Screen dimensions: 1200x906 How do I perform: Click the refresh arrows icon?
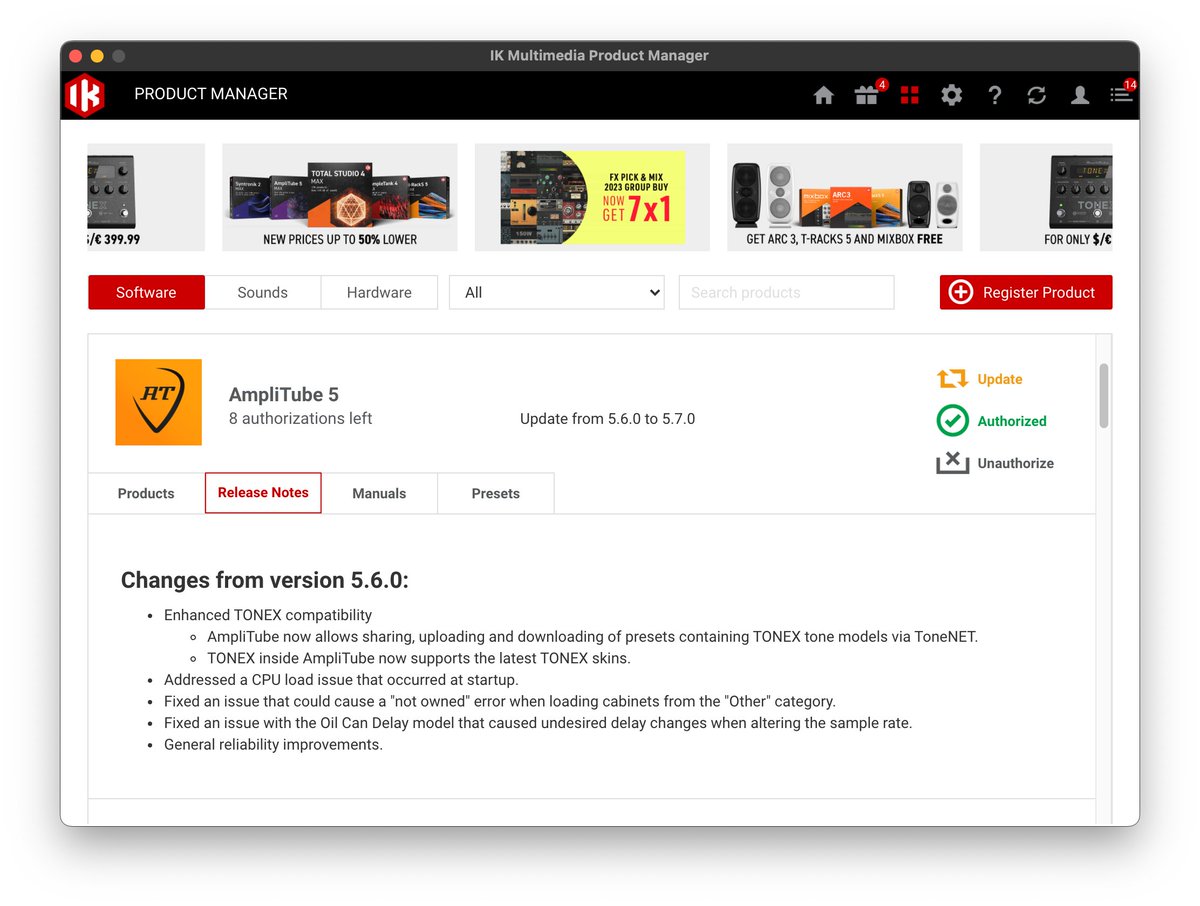tap(1037, 95)
